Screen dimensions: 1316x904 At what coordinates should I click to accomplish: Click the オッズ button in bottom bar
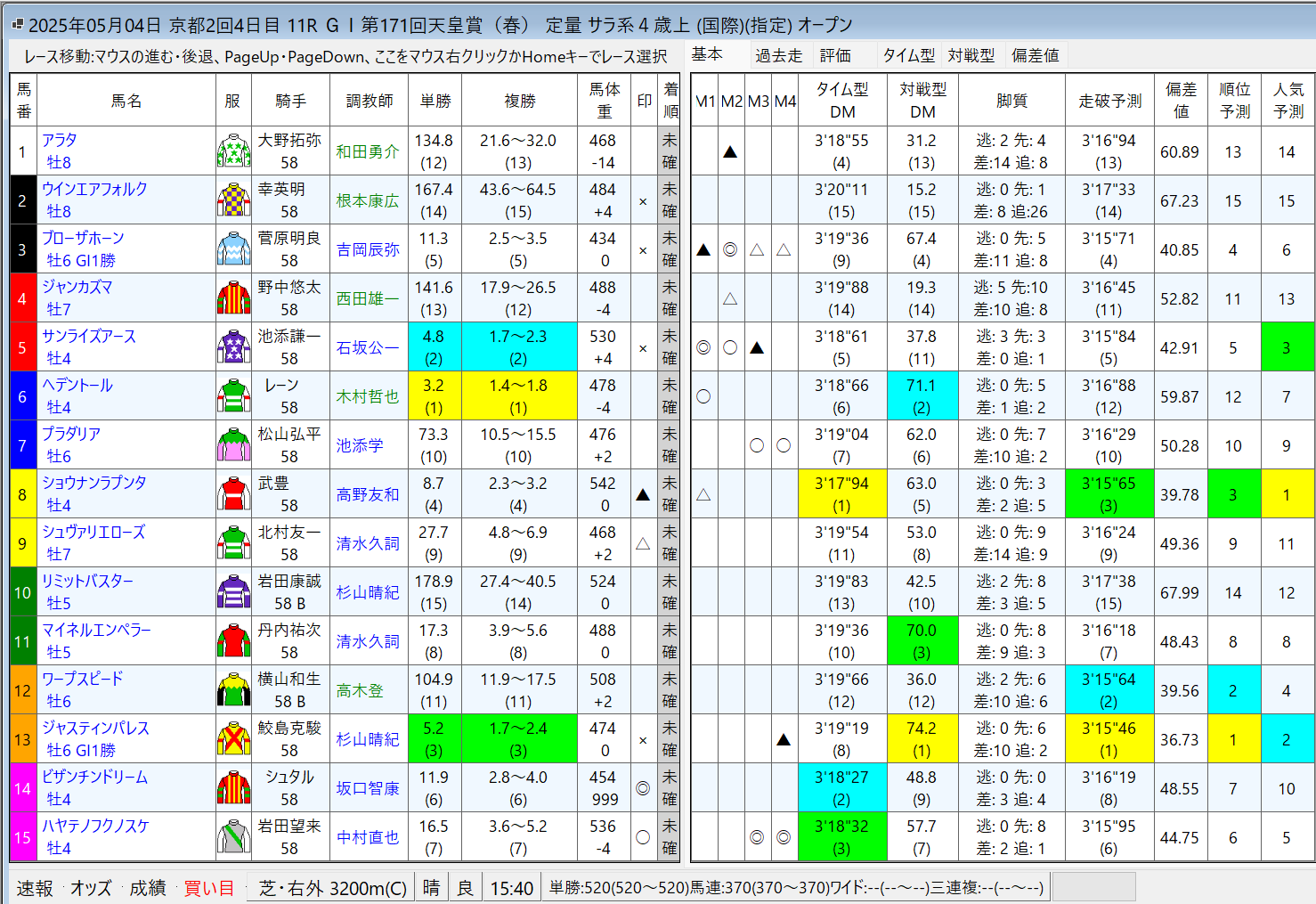(91, 888)
